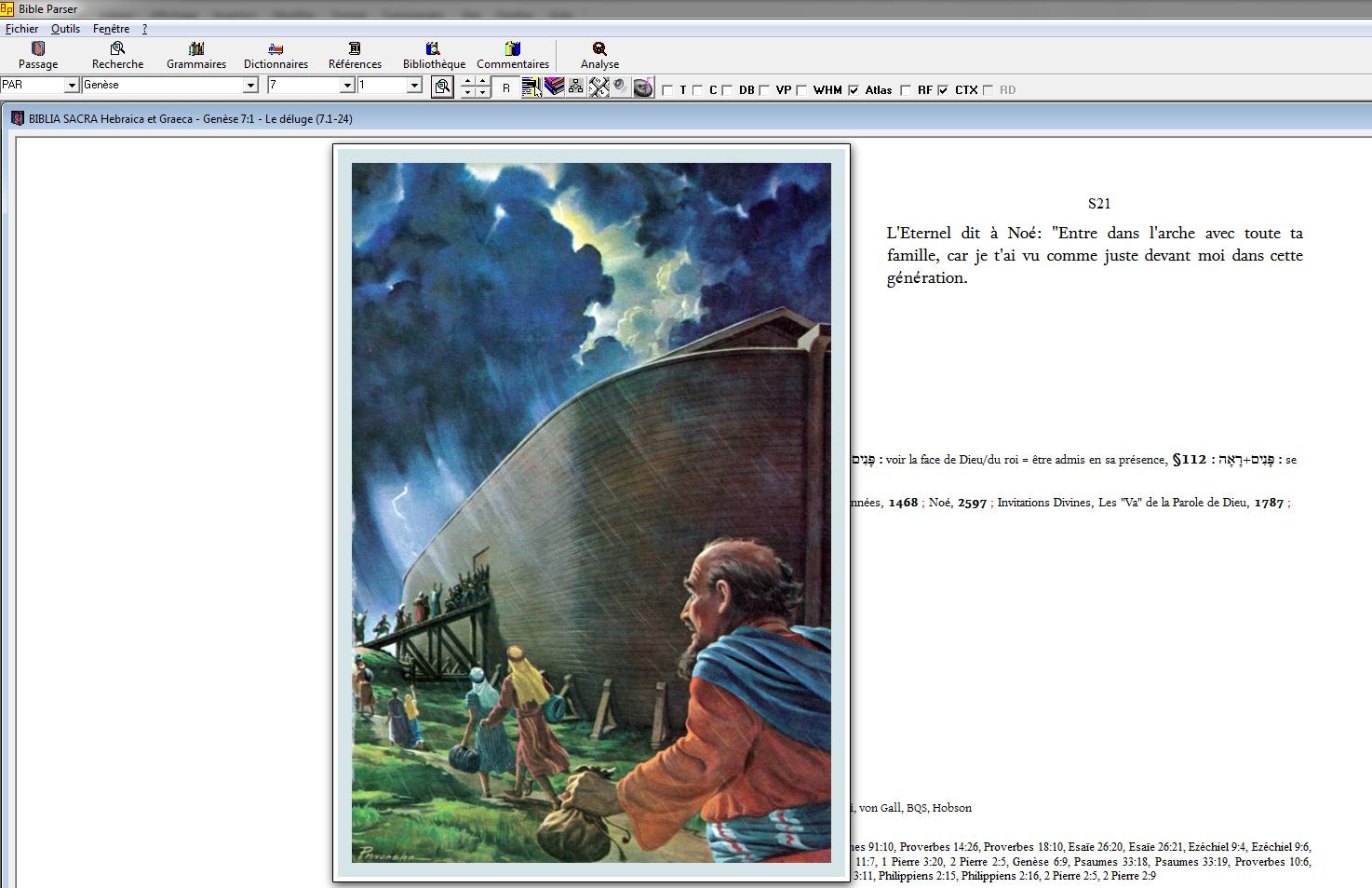Viewport: 1372px width, 888px height.
Task: Open the Grammaires tool
Action: (196, 55)
